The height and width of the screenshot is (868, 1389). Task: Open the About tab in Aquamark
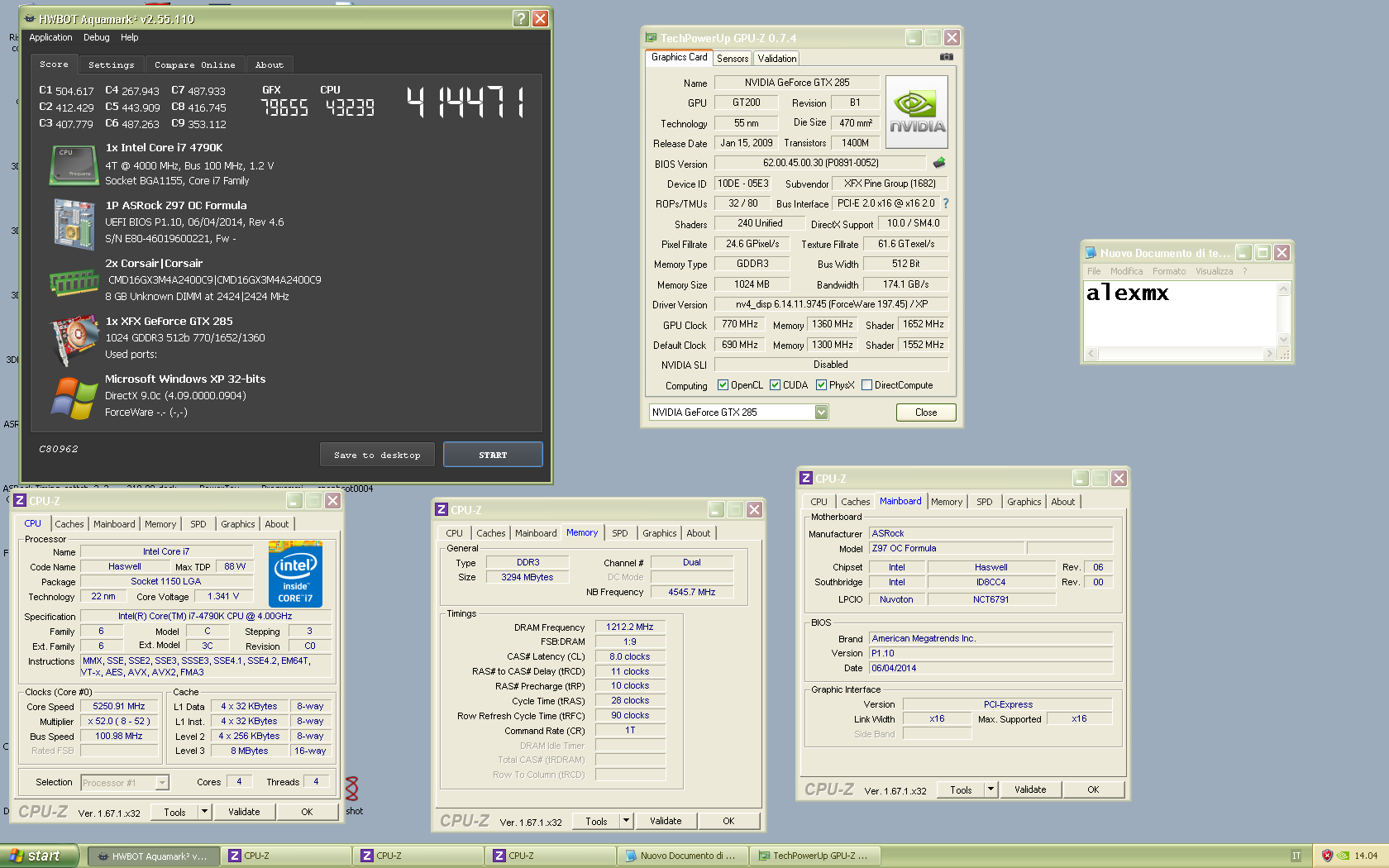[x=269, y=64]
